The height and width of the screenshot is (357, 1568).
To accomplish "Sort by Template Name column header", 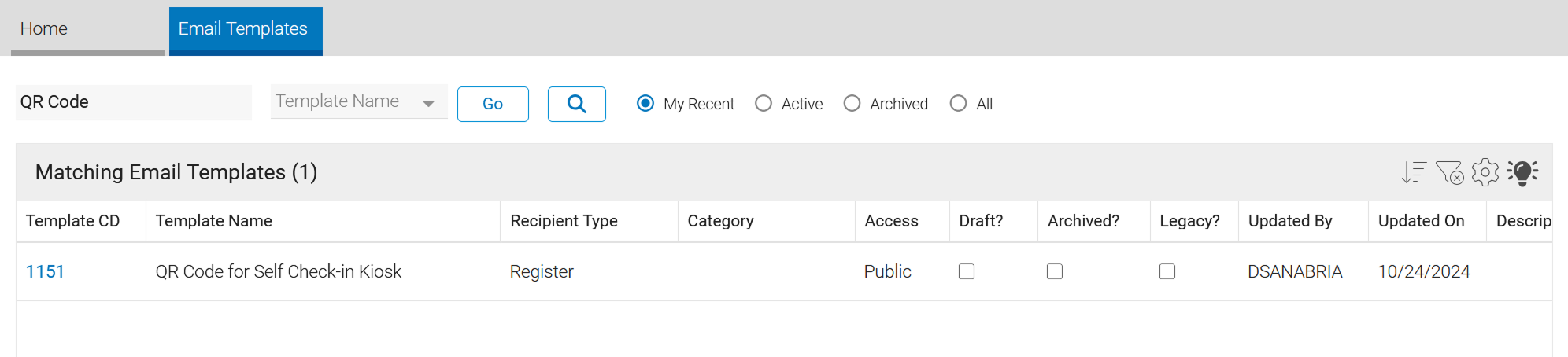I will pos(214,221).
